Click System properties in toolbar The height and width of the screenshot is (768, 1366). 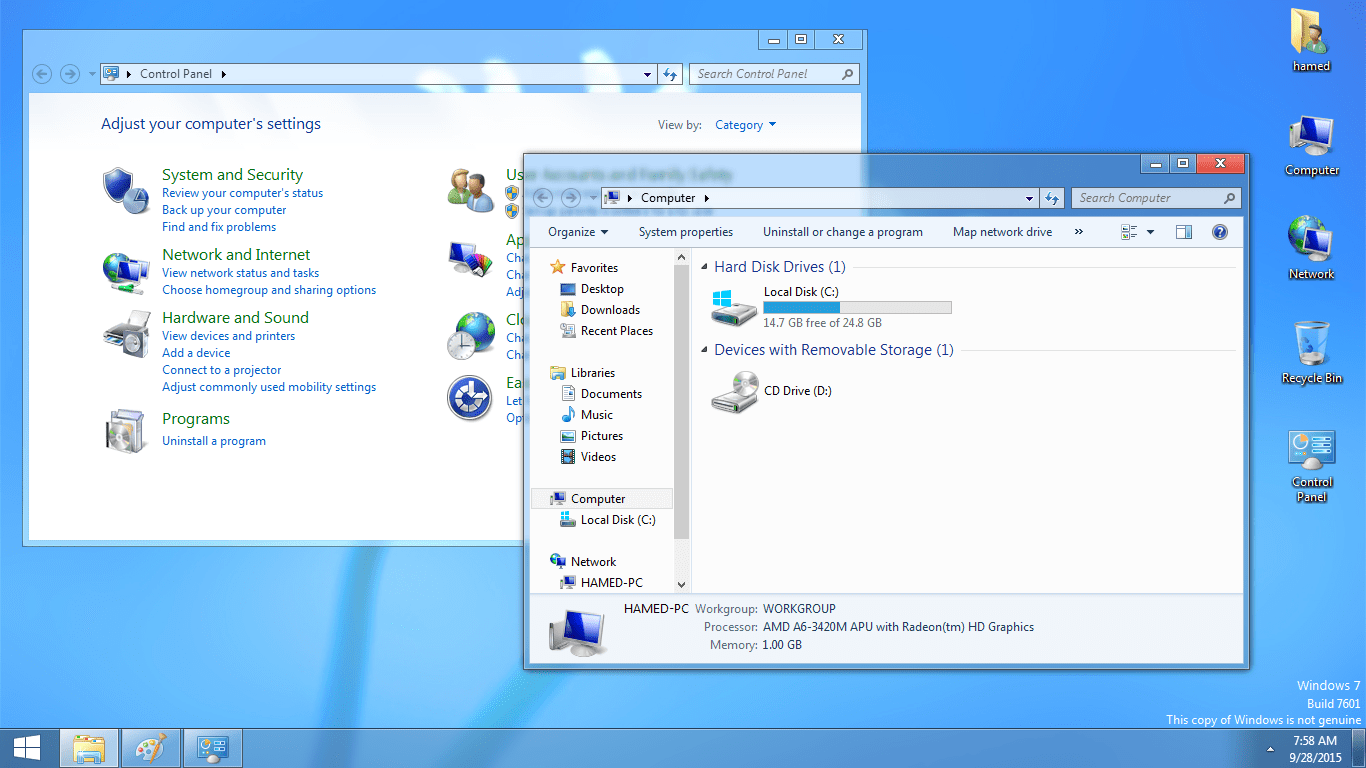pyautogui.click(x=686, y=232)
